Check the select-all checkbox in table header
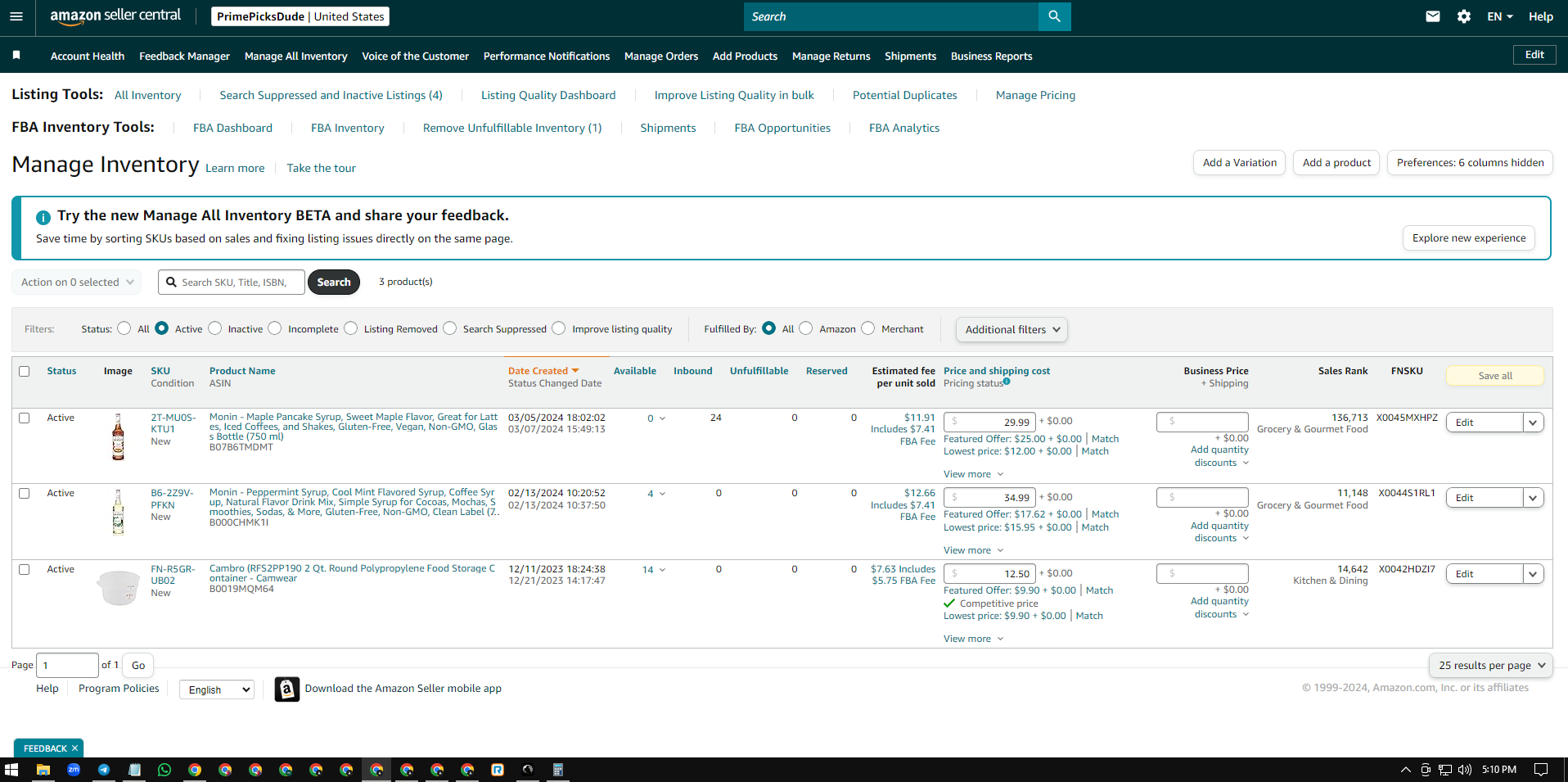 click(x=25, y=371)
